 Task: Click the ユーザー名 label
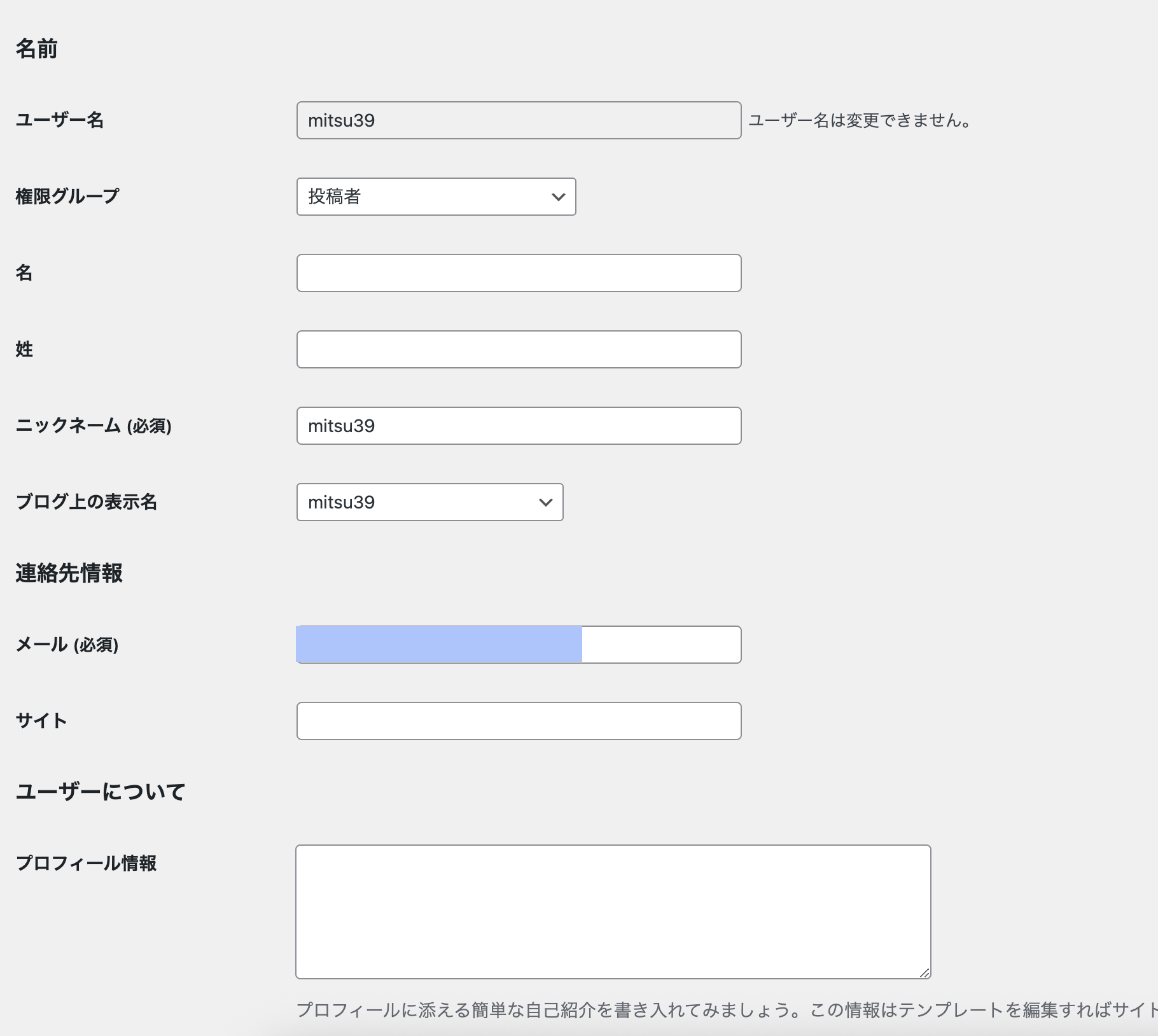click(60, 120)
